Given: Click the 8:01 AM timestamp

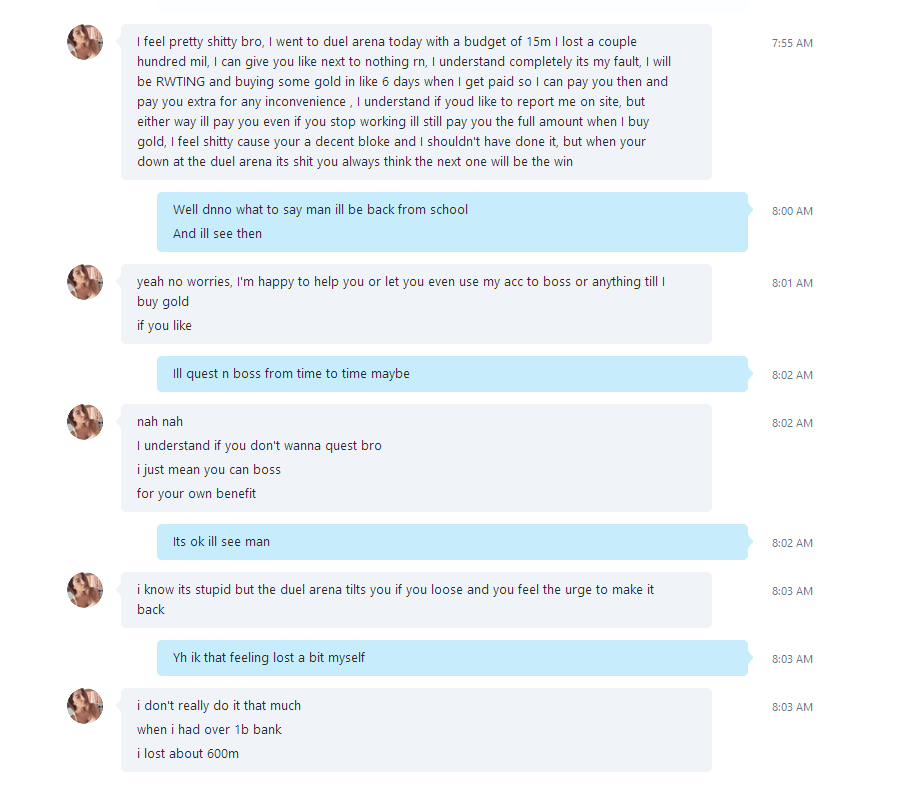Looking at the screenshot, I should [x=792, y=283].
